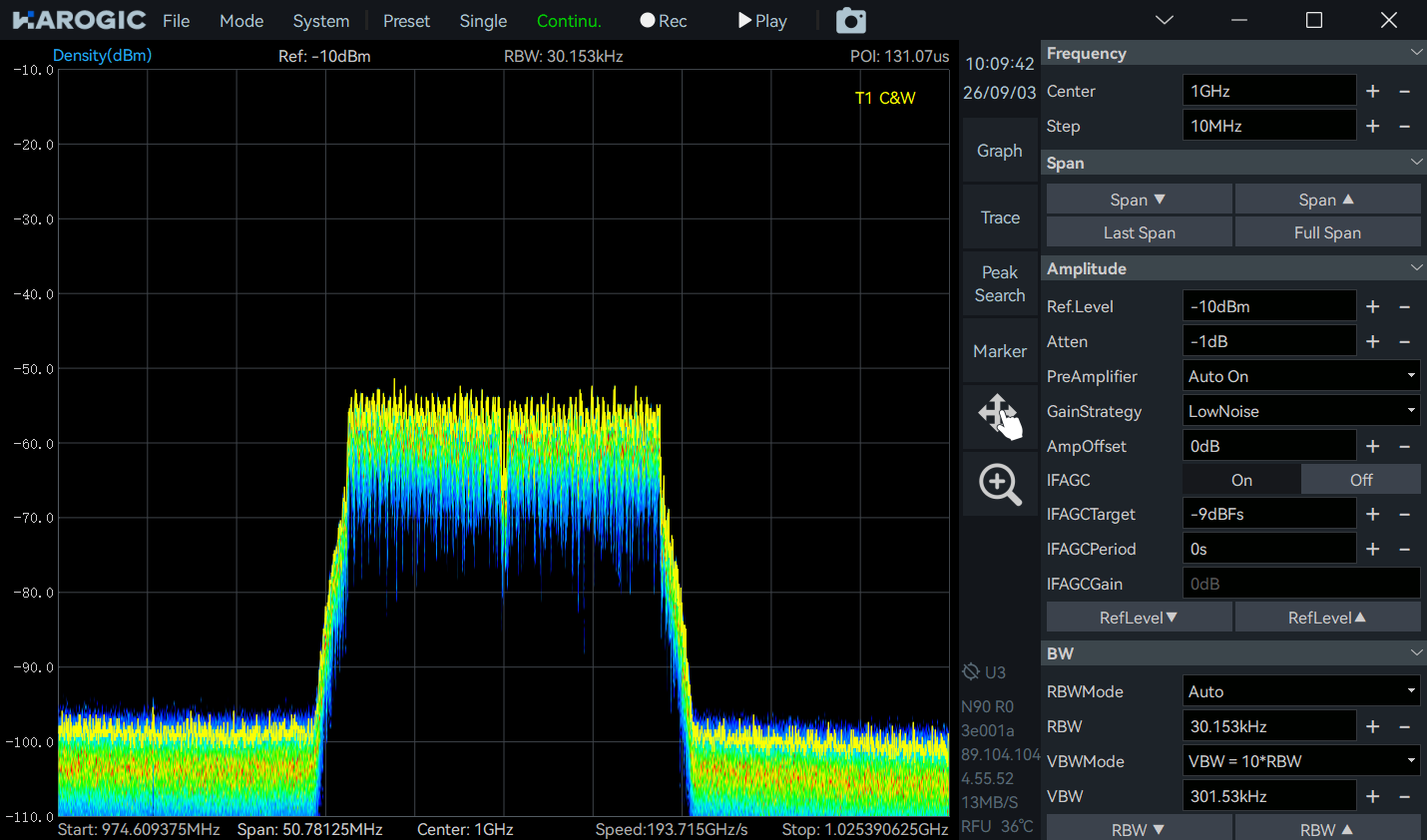Decrease Ref.Level with minus

point(1405,306)
